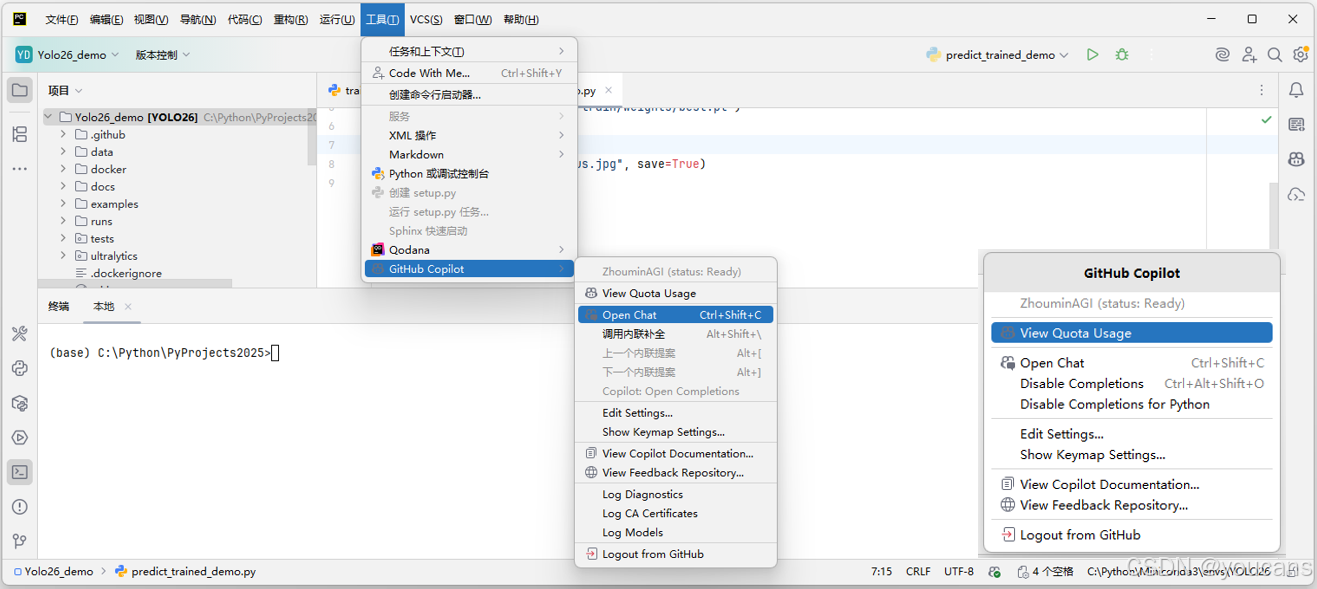Click the 4 个空格 indent setting
This screenshot has width=1317, height=589.
[x=1046, y=572]
